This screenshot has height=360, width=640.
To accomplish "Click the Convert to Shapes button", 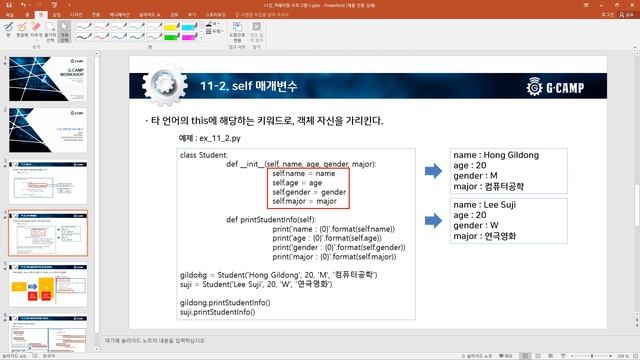I will (237, 32).
